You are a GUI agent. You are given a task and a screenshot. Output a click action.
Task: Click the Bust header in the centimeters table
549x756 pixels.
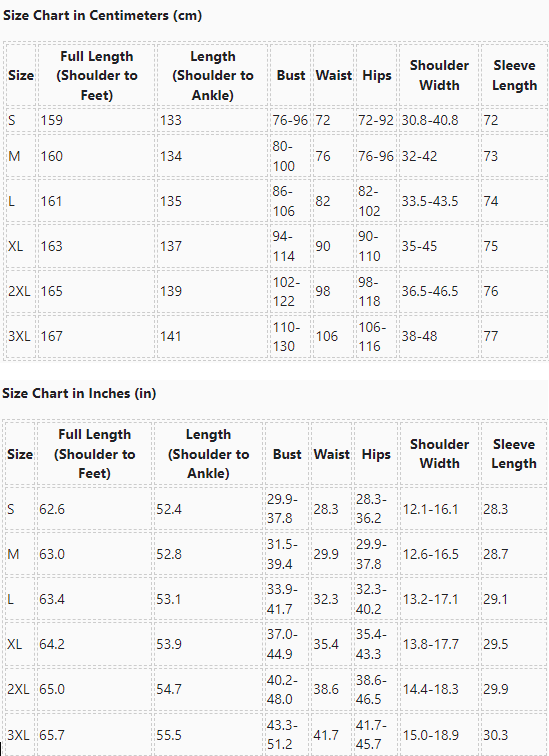(x=291, y=76)
